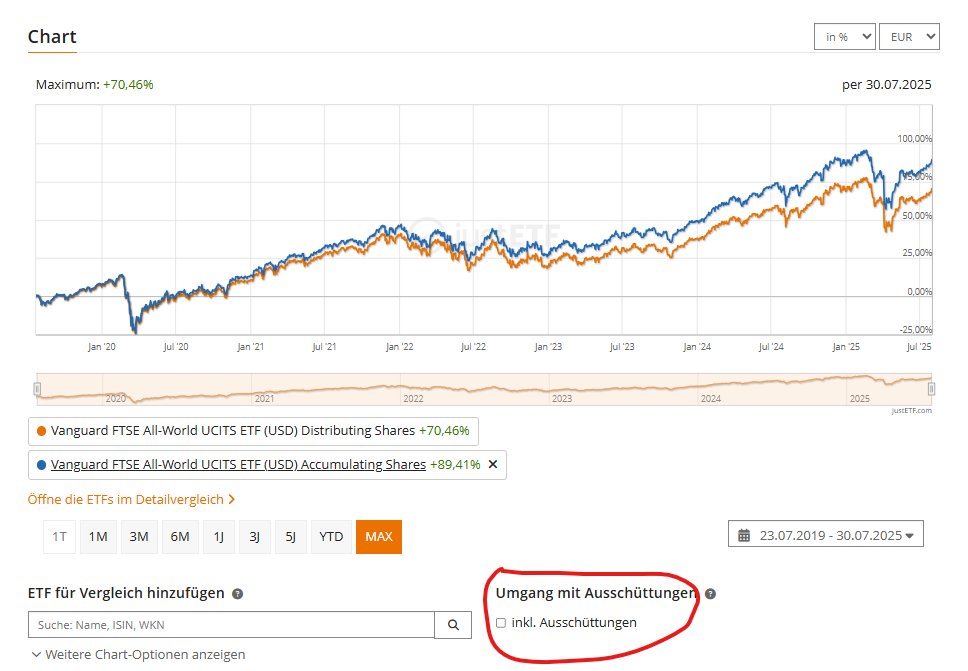Click the magnifying glass search icon
Viewport: 968px width, 671px height.
(x=452, y=625)
